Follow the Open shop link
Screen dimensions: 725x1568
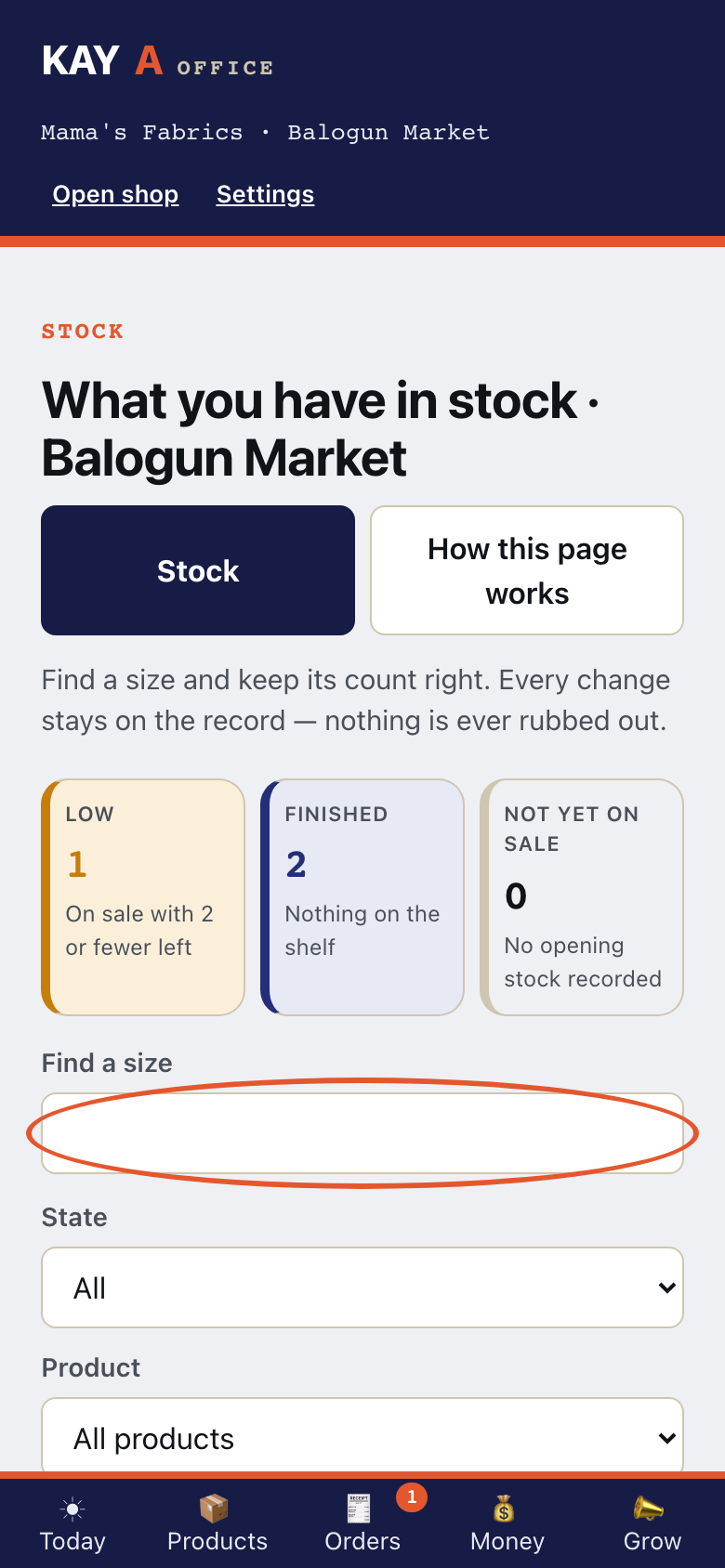tap(115, 194)
